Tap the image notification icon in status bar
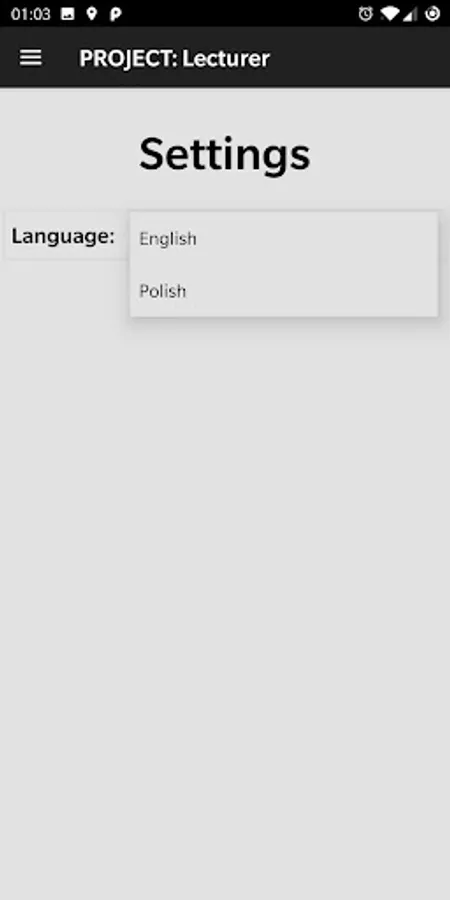 pos(68,14)
